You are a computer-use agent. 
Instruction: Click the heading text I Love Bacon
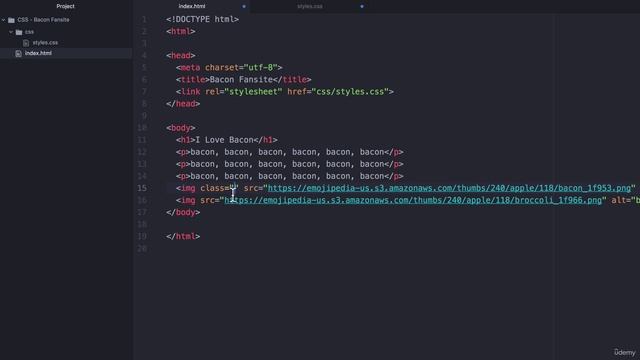224,140
